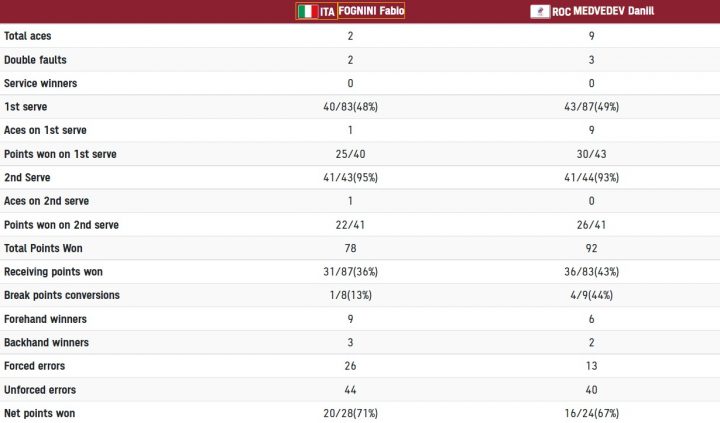Click Fognini's Forehand winners value 9
The width and height of the screenshot is (720, 423).
click(350, 319)
